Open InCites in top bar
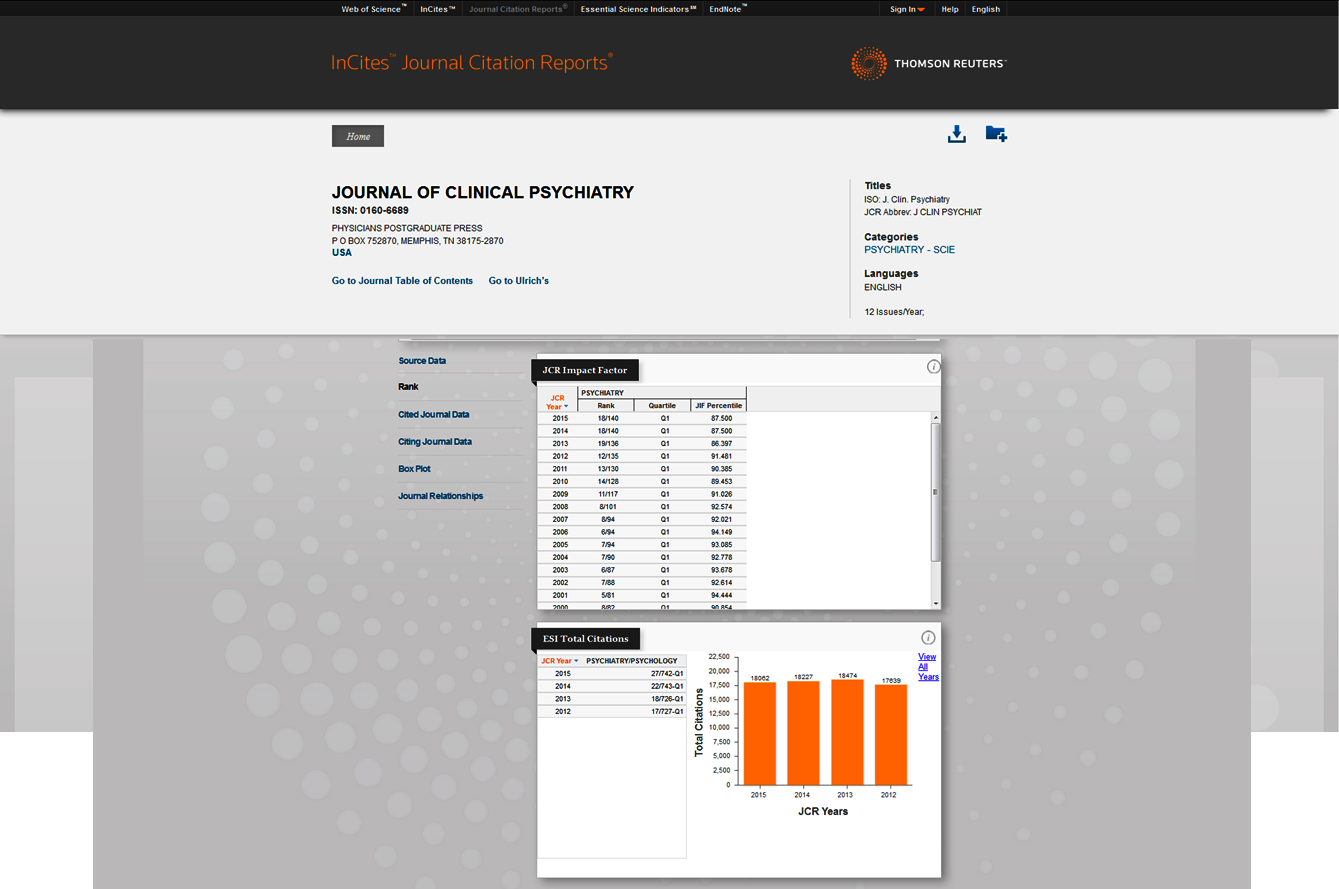 [438, 9]
